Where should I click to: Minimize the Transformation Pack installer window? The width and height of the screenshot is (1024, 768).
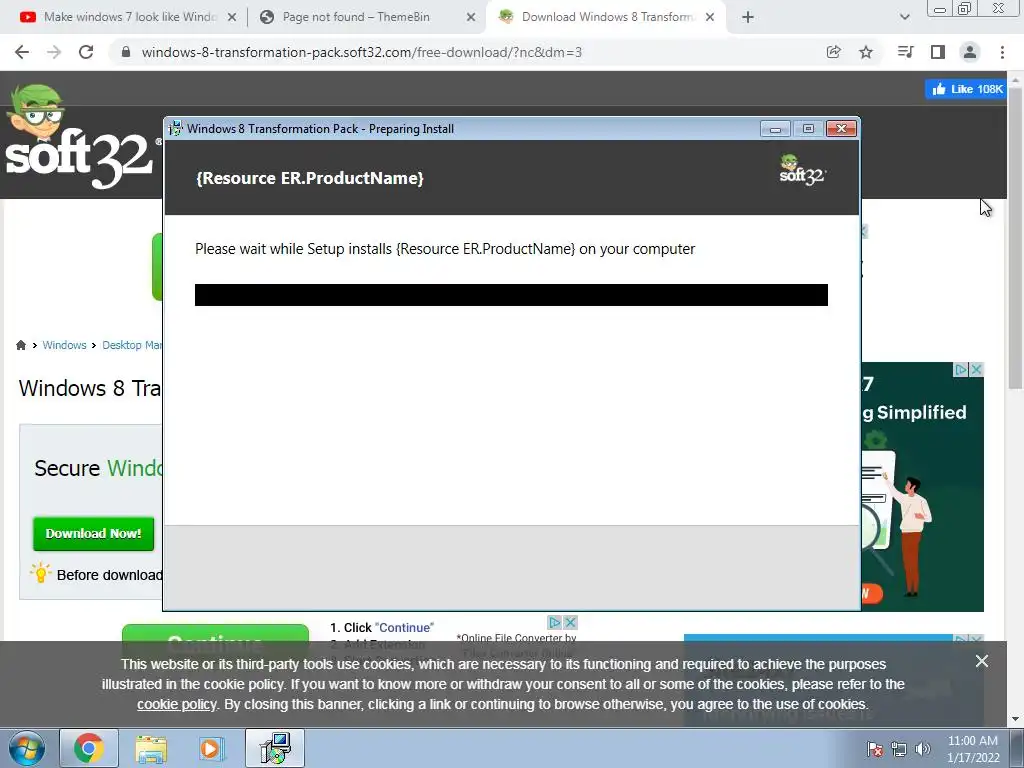tap(775, 129)
